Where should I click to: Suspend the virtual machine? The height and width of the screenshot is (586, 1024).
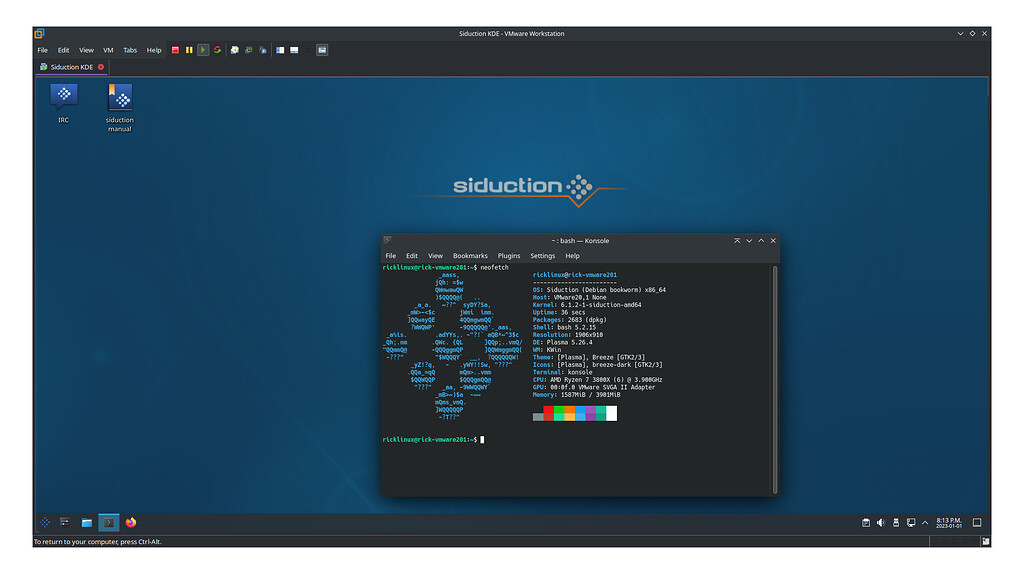click(189, 49)
